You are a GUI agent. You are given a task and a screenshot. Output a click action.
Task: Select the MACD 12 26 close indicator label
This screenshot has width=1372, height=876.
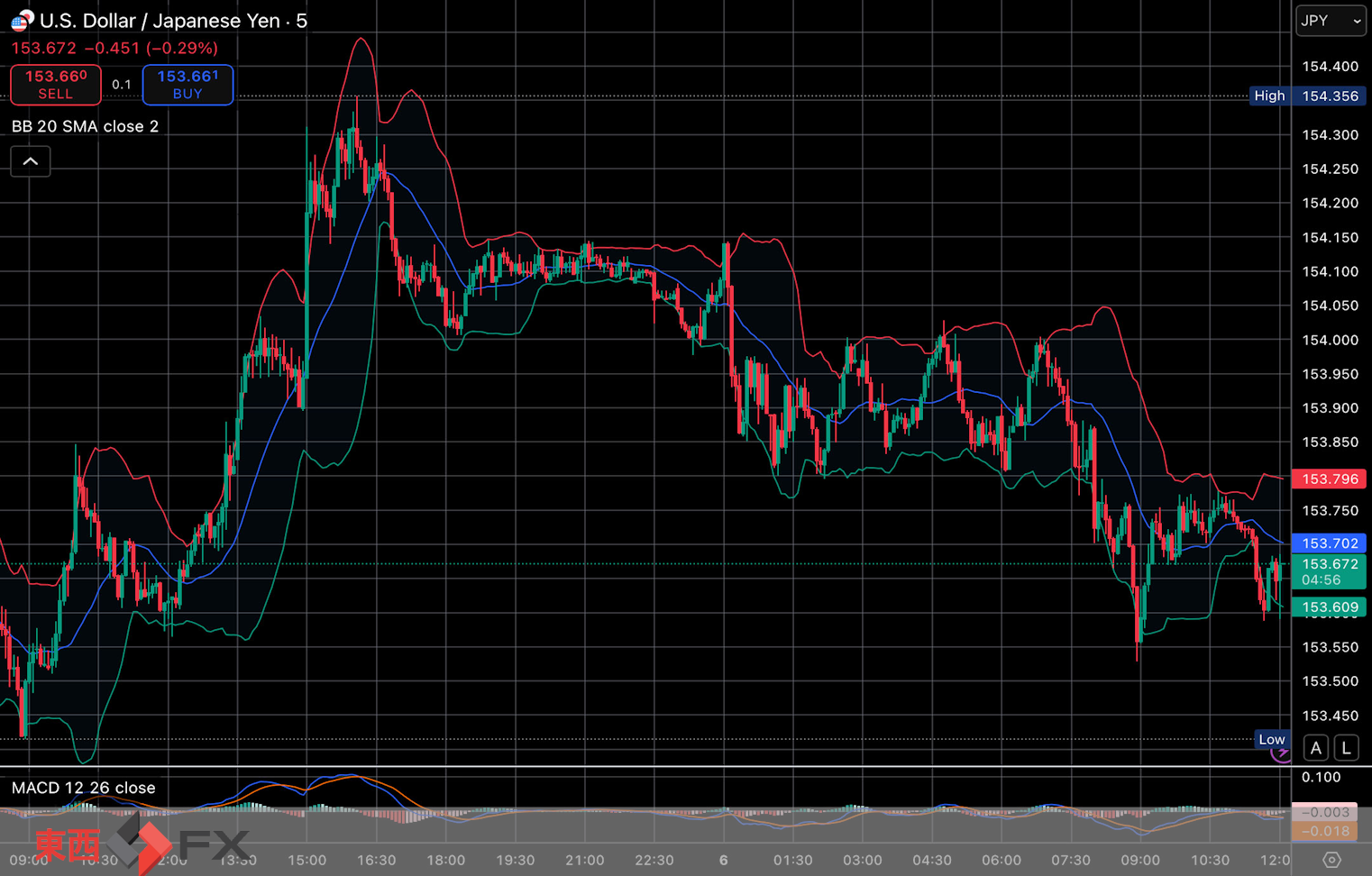pyautogui.click(x=83, y=788)
